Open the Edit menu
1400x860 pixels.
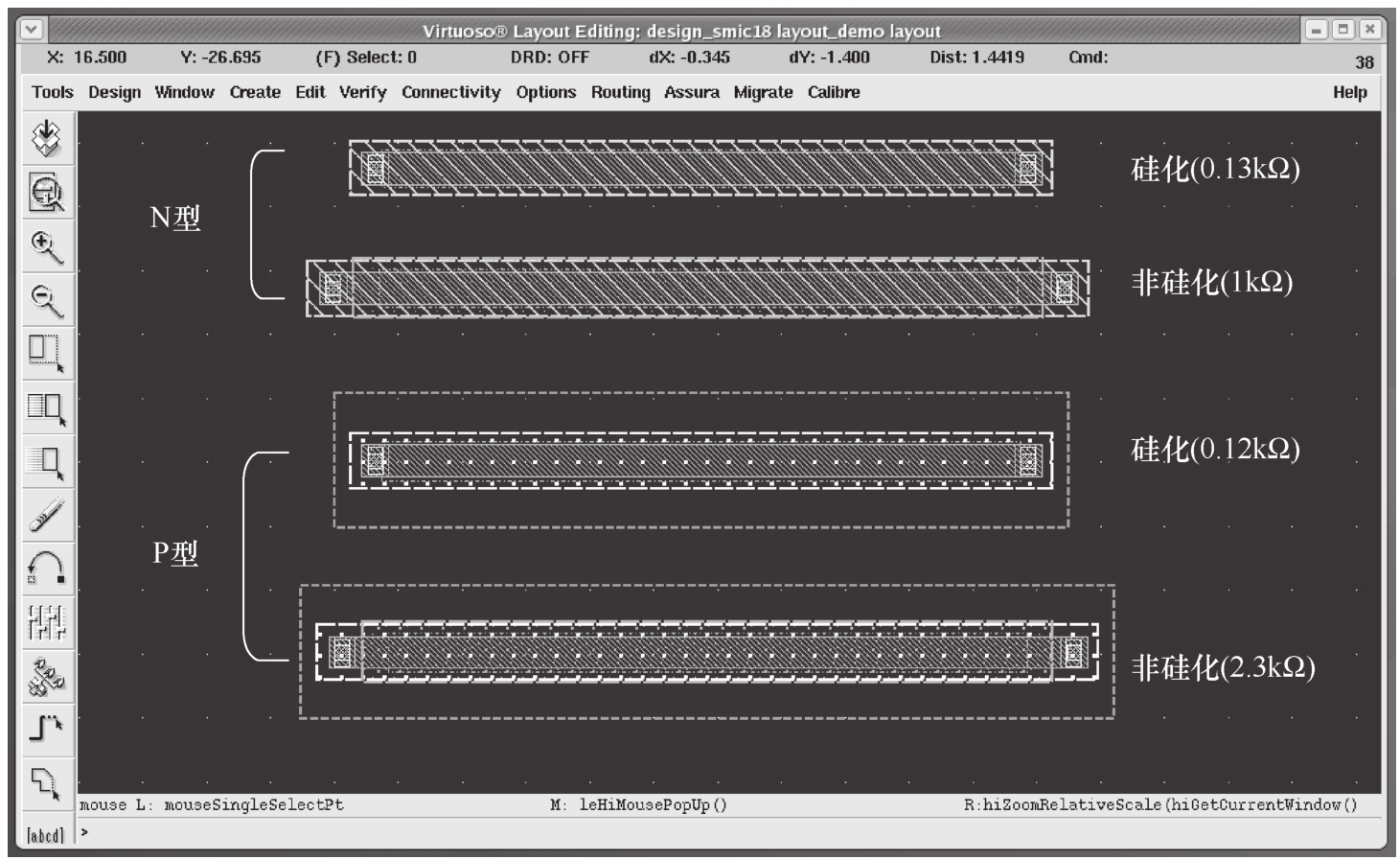(x=310, y=92)
